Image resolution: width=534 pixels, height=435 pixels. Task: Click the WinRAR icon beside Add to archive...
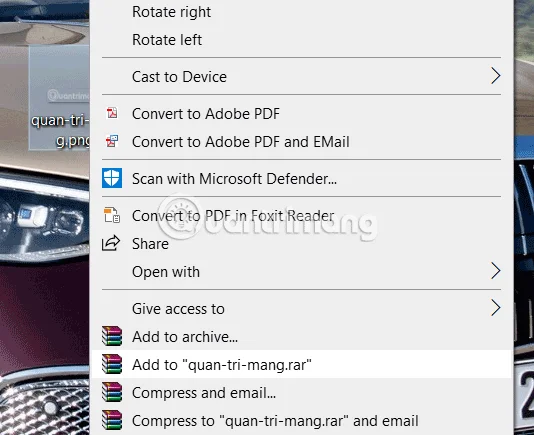click(x=112, y=336)
